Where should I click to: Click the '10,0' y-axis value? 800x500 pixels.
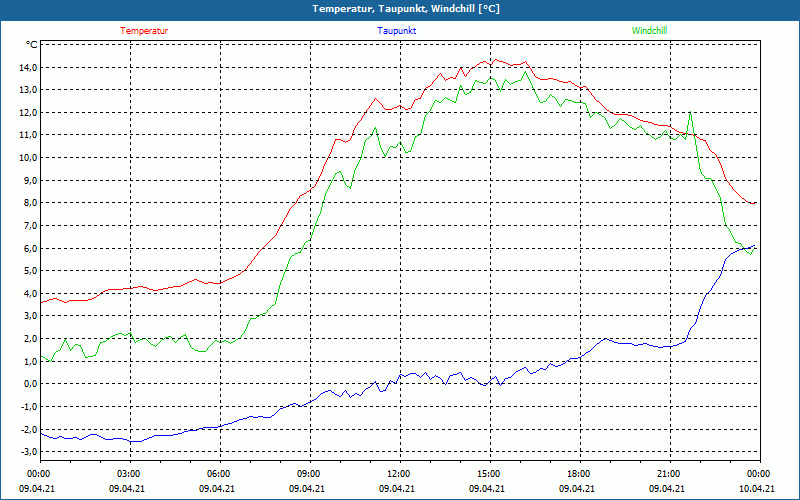28,157
